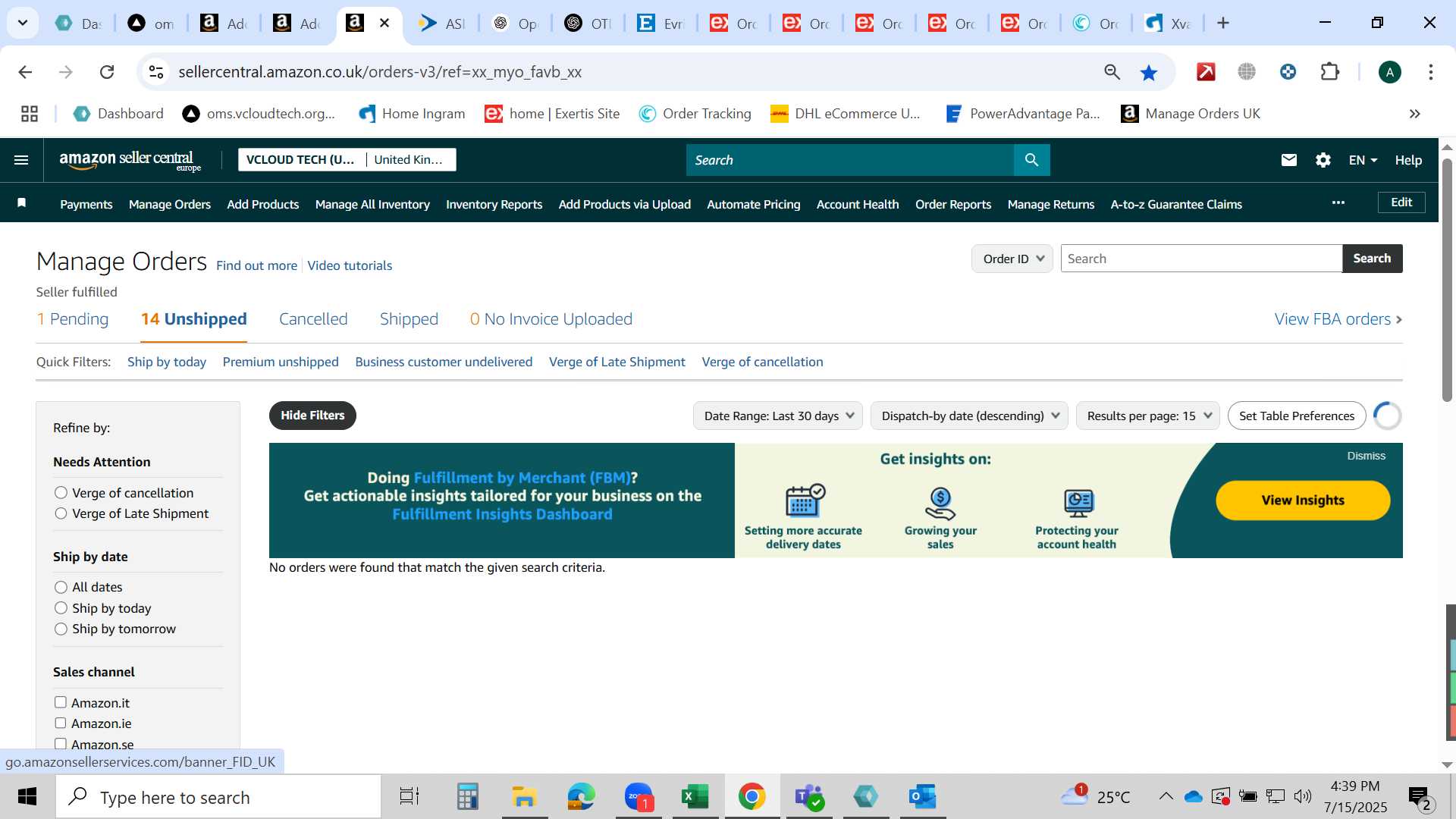Screen dimensions: 1456x819
Task: Select All dates radio button
Action: click(x=61, y=587)
